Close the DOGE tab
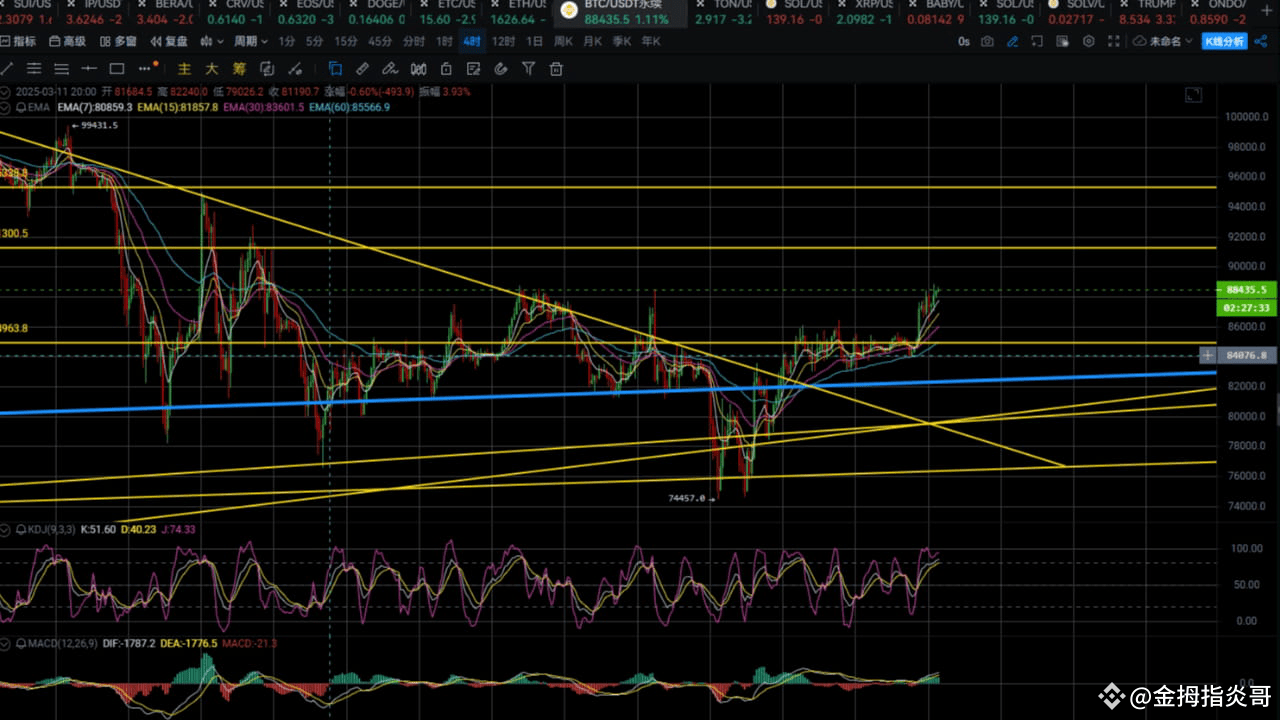 click(352, 4)
